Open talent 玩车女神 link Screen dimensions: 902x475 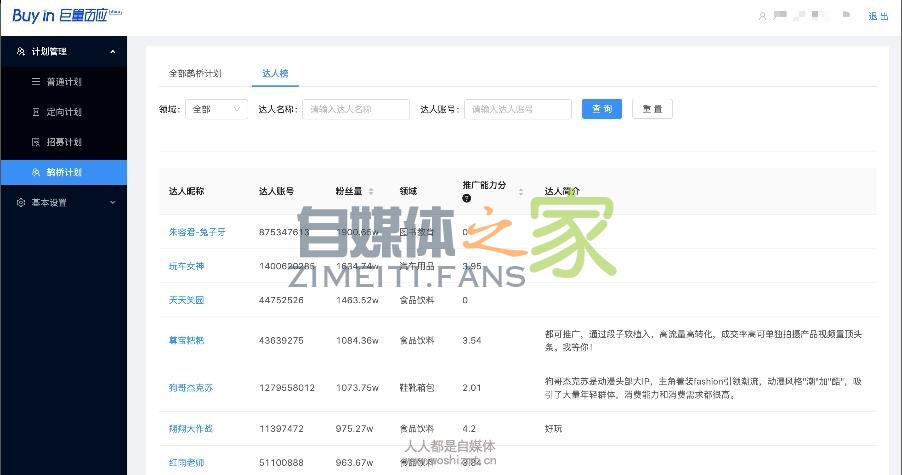[186, 266]
